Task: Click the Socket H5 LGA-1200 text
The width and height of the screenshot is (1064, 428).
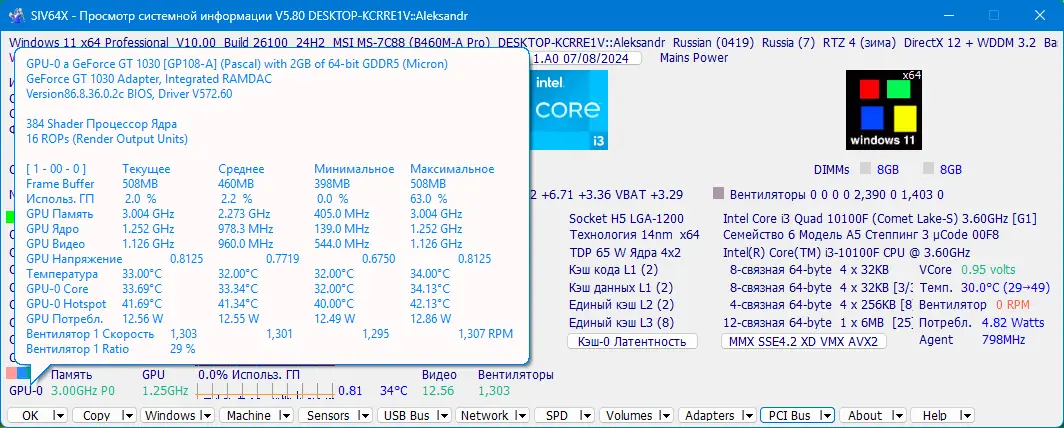Action: click(x=626, y=218)
